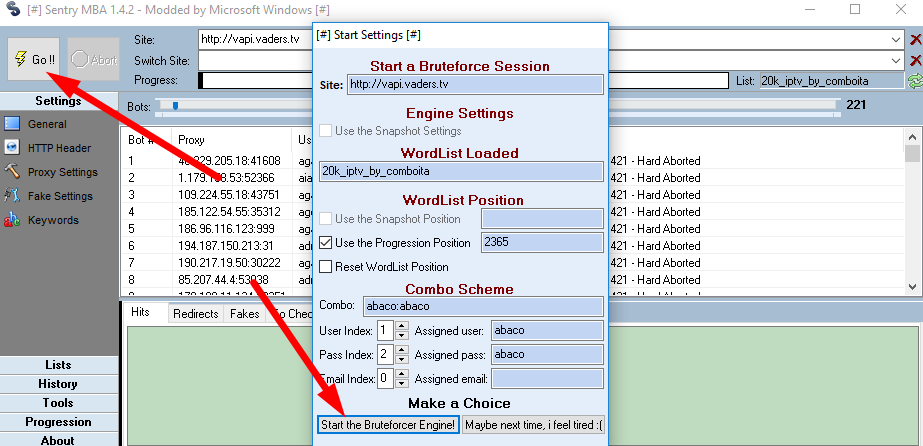
Task: Click the WordList Loaded field
Action: pyautogui.click(x=461, y=171)
